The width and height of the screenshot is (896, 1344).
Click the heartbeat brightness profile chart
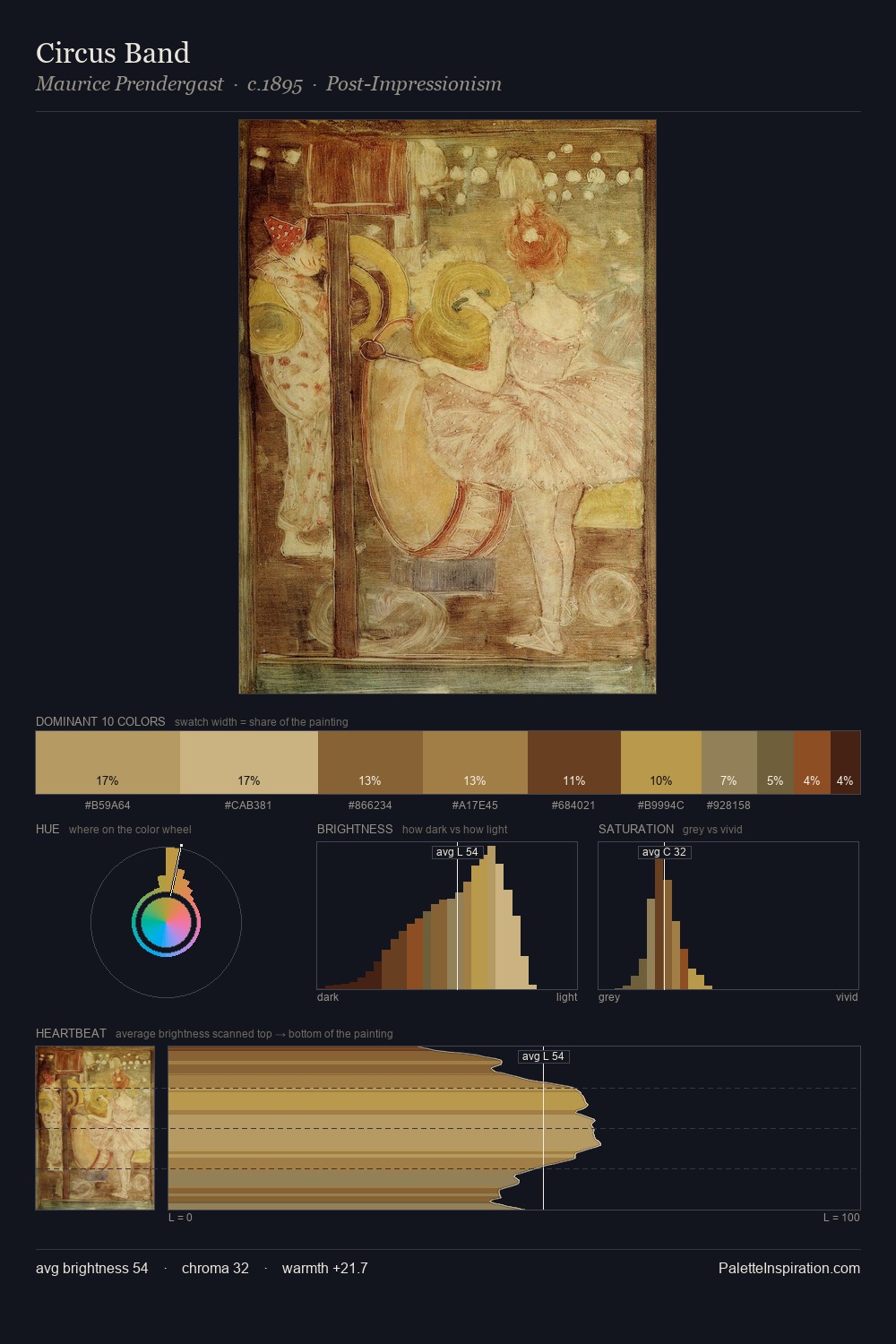click(514, 1128)
